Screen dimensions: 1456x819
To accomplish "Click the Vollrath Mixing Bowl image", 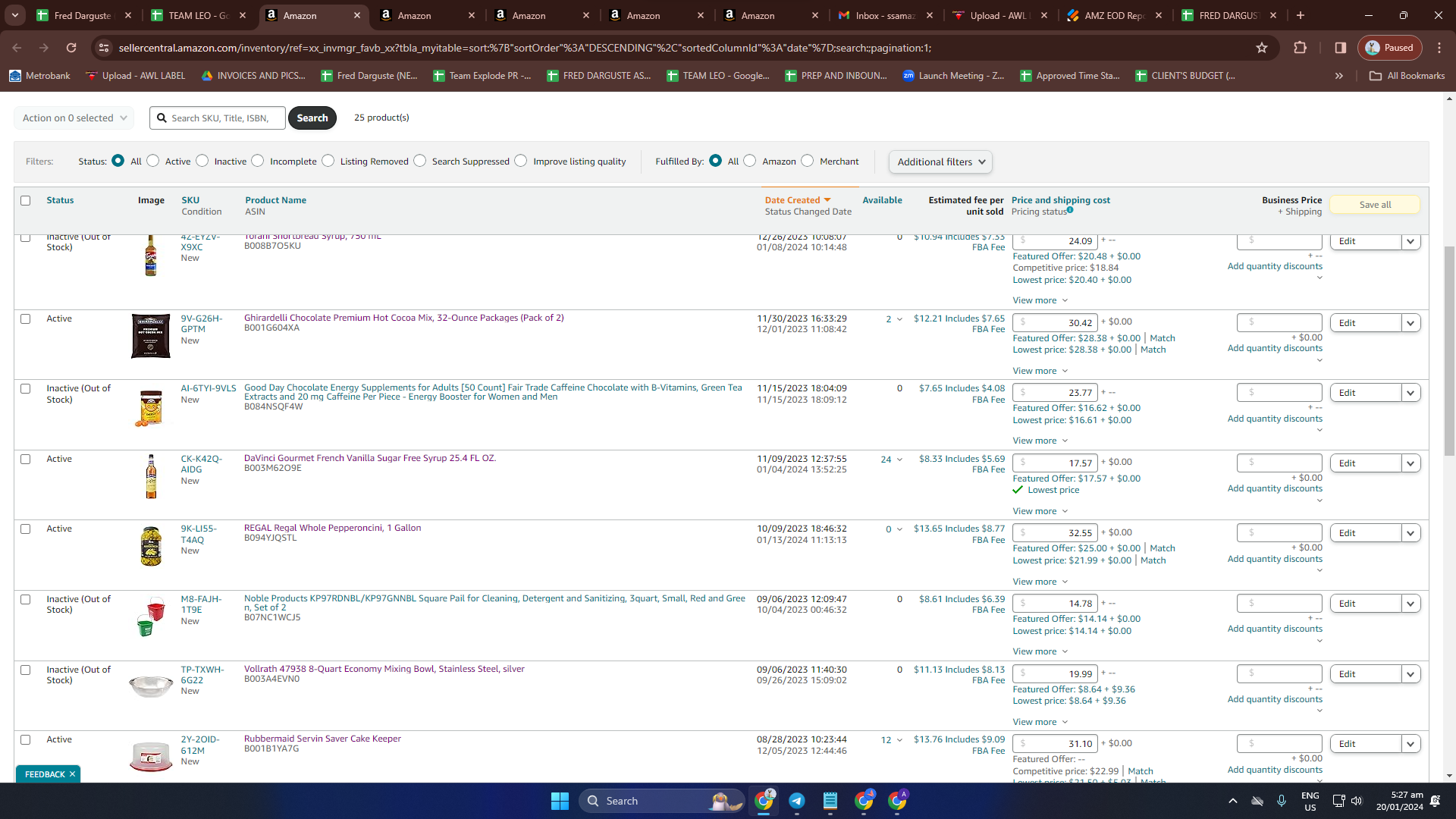I will (x=151, y=686).
